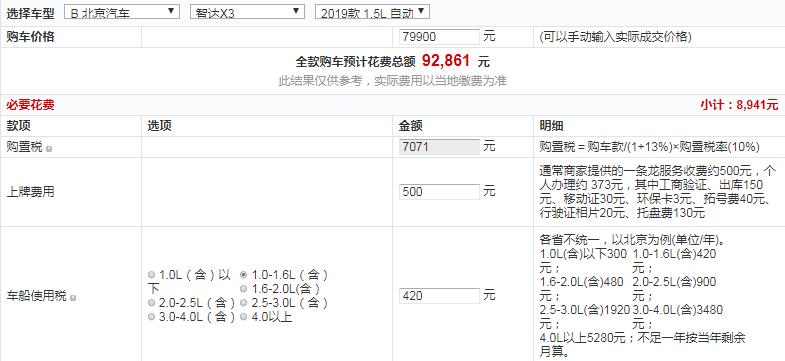Viewport: 785px width, 361px height.
Task: Click the 购置税 row label
Action: (x=25, y=147)
